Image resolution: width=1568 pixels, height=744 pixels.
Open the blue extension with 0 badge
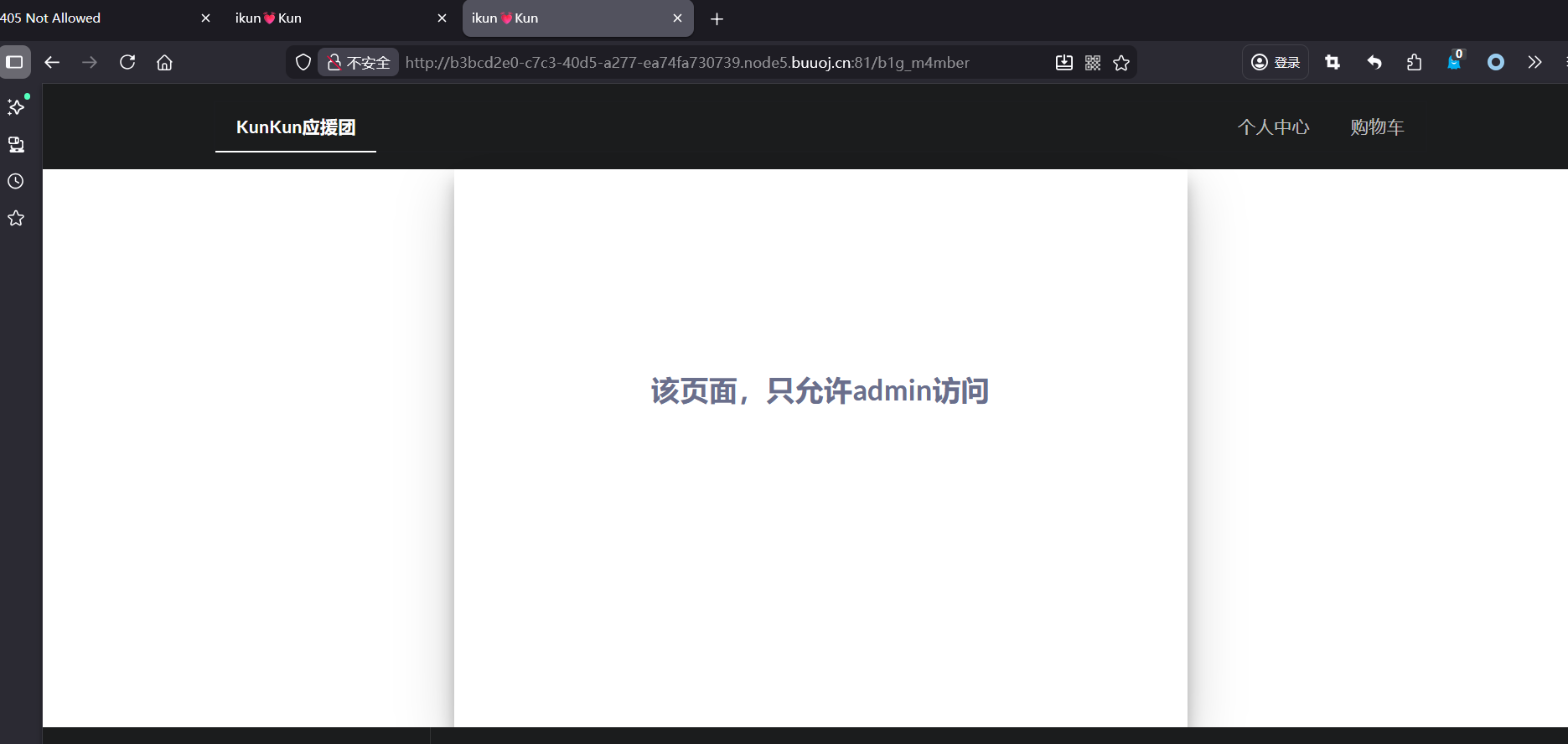(x=1455, y=60)
